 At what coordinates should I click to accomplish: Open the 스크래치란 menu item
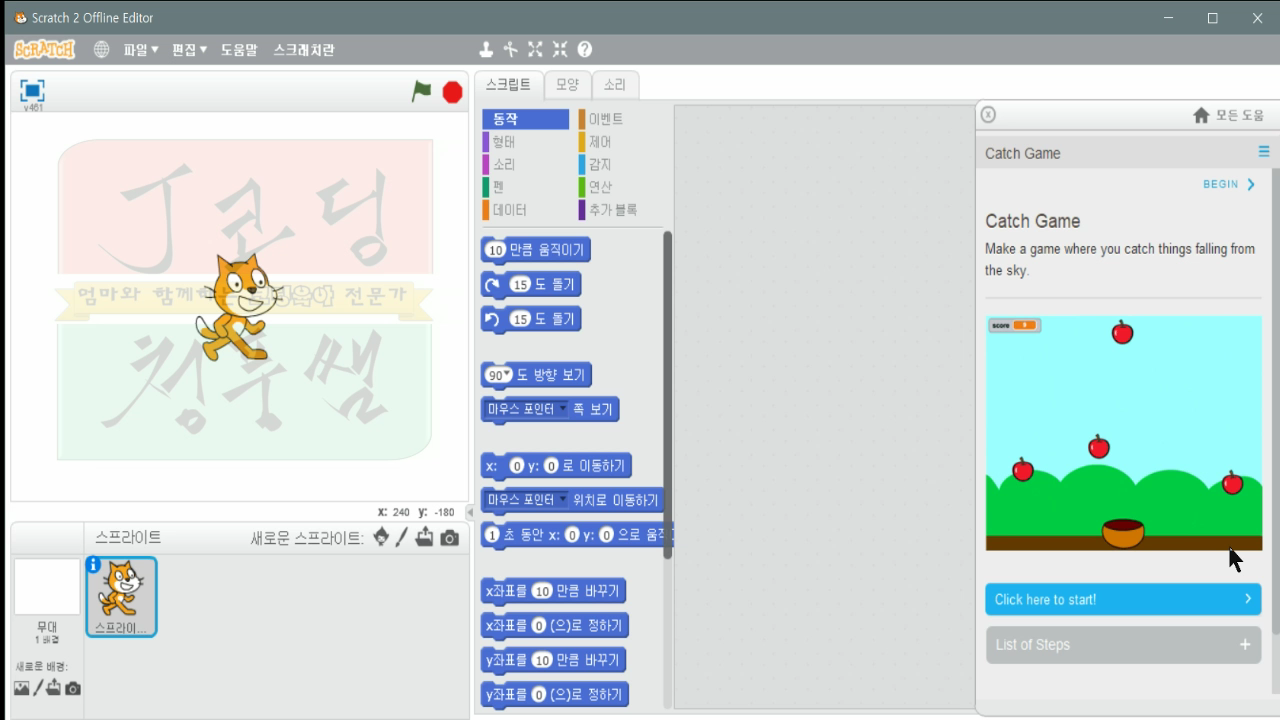(x=304, y=50)
